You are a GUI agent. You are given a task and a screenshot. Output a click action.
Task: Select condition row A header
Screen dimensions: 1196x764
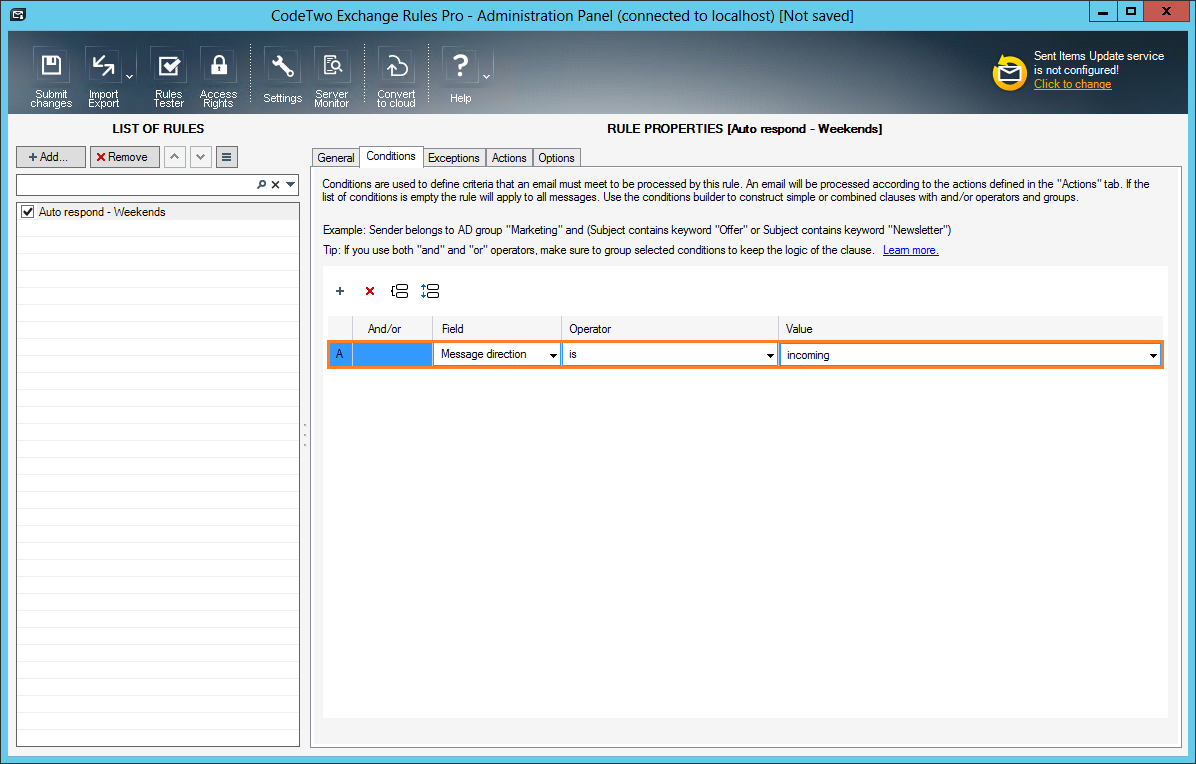click(x=340, y=355)
